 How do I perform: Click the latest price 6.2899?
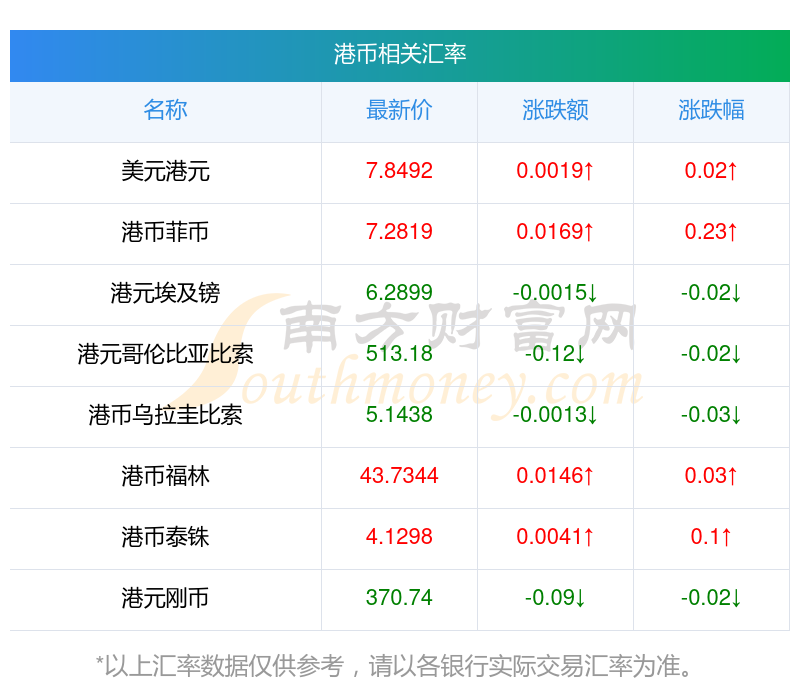pyautogui.click(x=399, y=292)
